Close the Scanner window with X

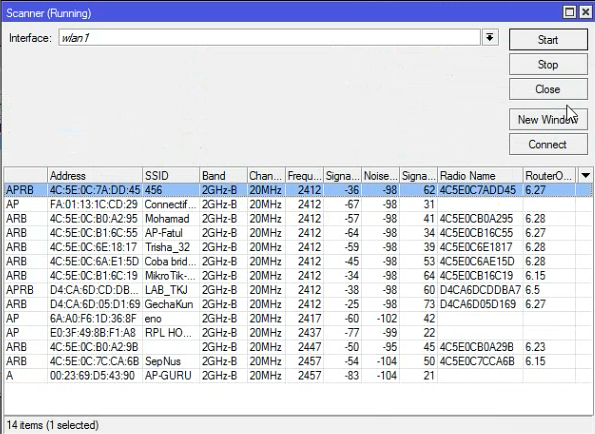pyautogui.click(x=586, y=13)
